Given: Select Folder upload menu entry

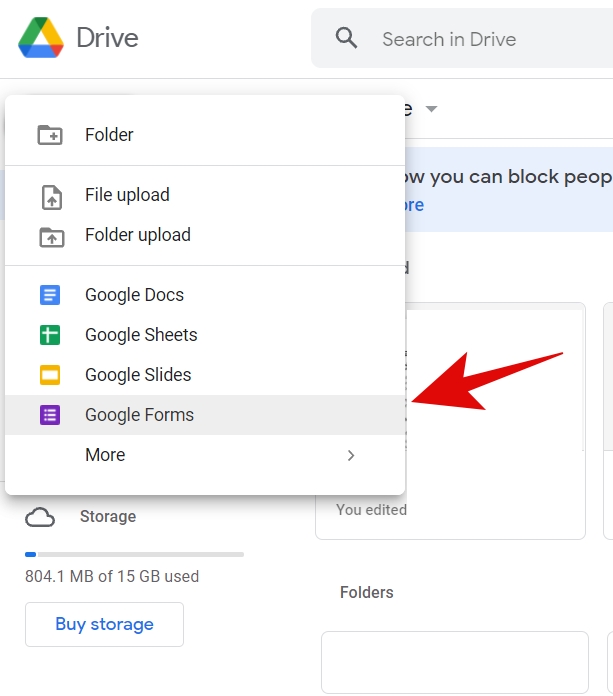Looking at the screenshot, I should click(205, 235).
